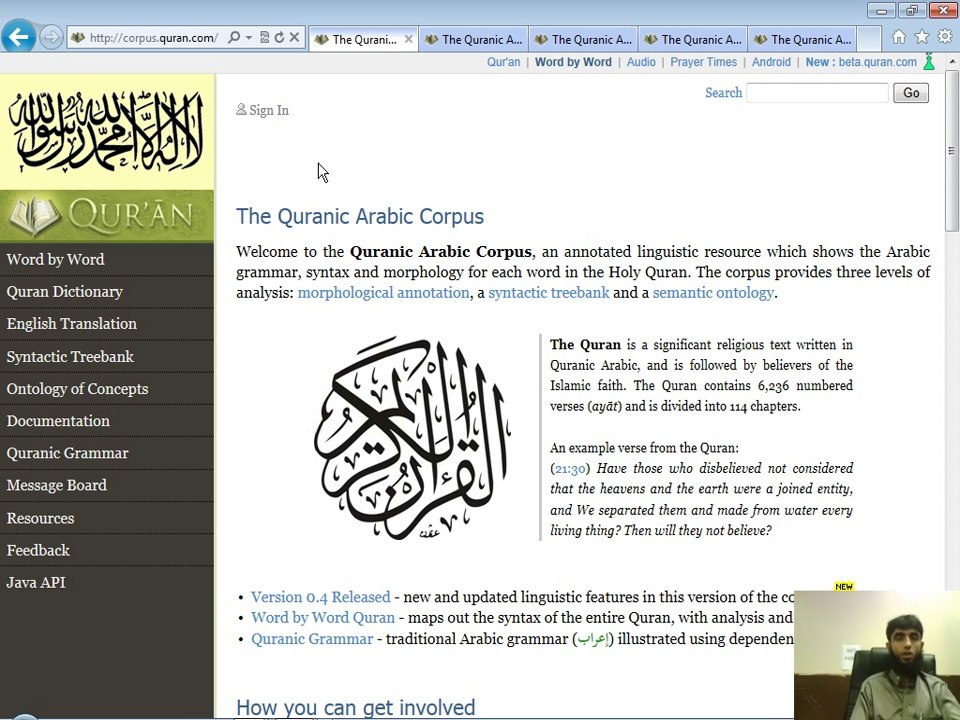Open Favorites star icon

(921, 37)
